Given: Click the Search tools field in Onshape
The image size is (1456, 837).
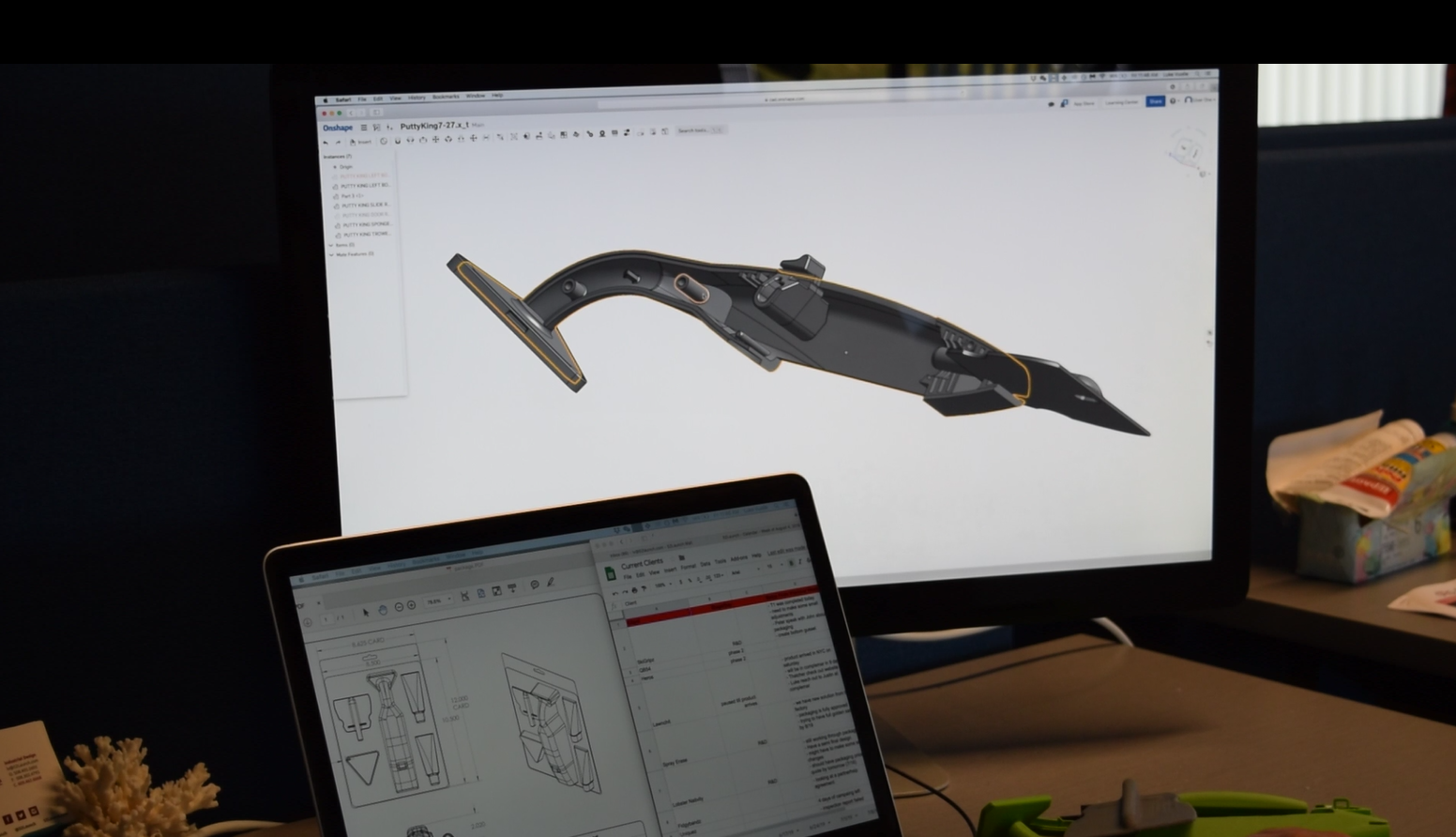Looking at the screenshot, I should coord(699,130).
